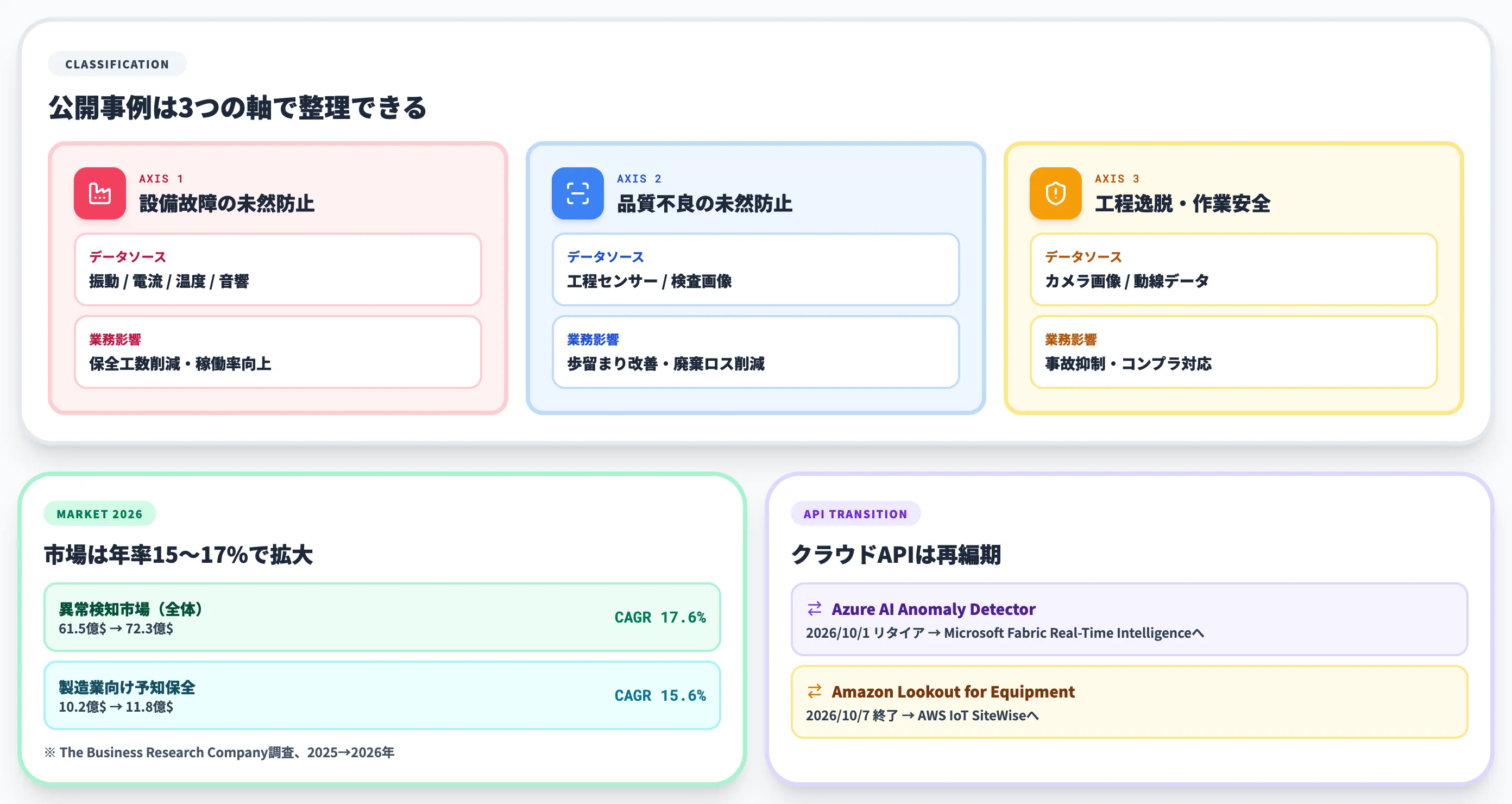Click the swap arrows icon beside Azure AI Anomaly Detector
This screenshot has width=1512, height=804.
click(814, 610)
